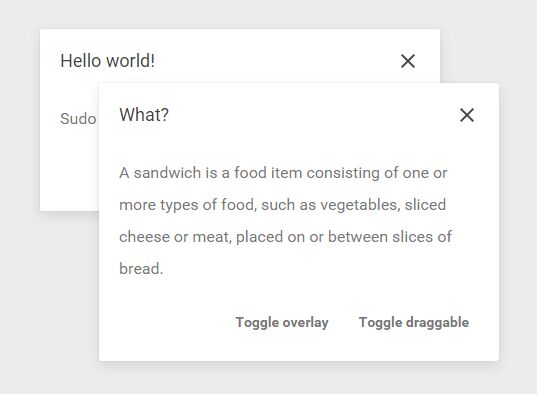Click the line starting "A sandwich is"
The width and height of the screenshot is (537, 394).
(283, 173)
